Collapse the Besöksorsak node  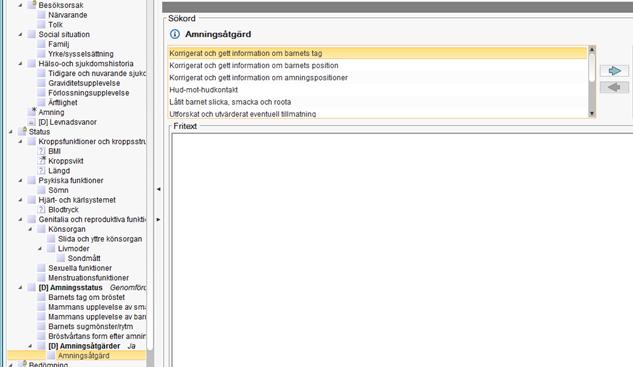coord(20,5)
